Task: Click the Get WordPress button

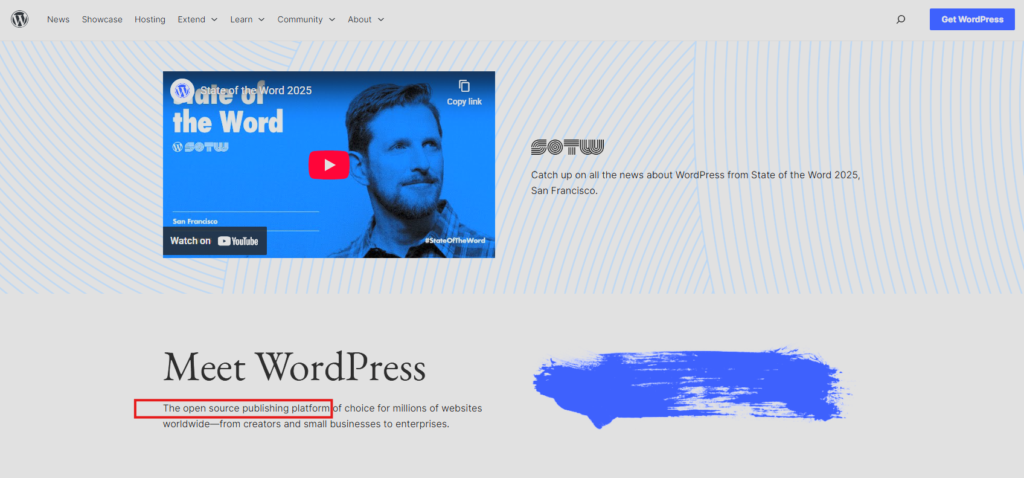Action: tap(972, 20)
